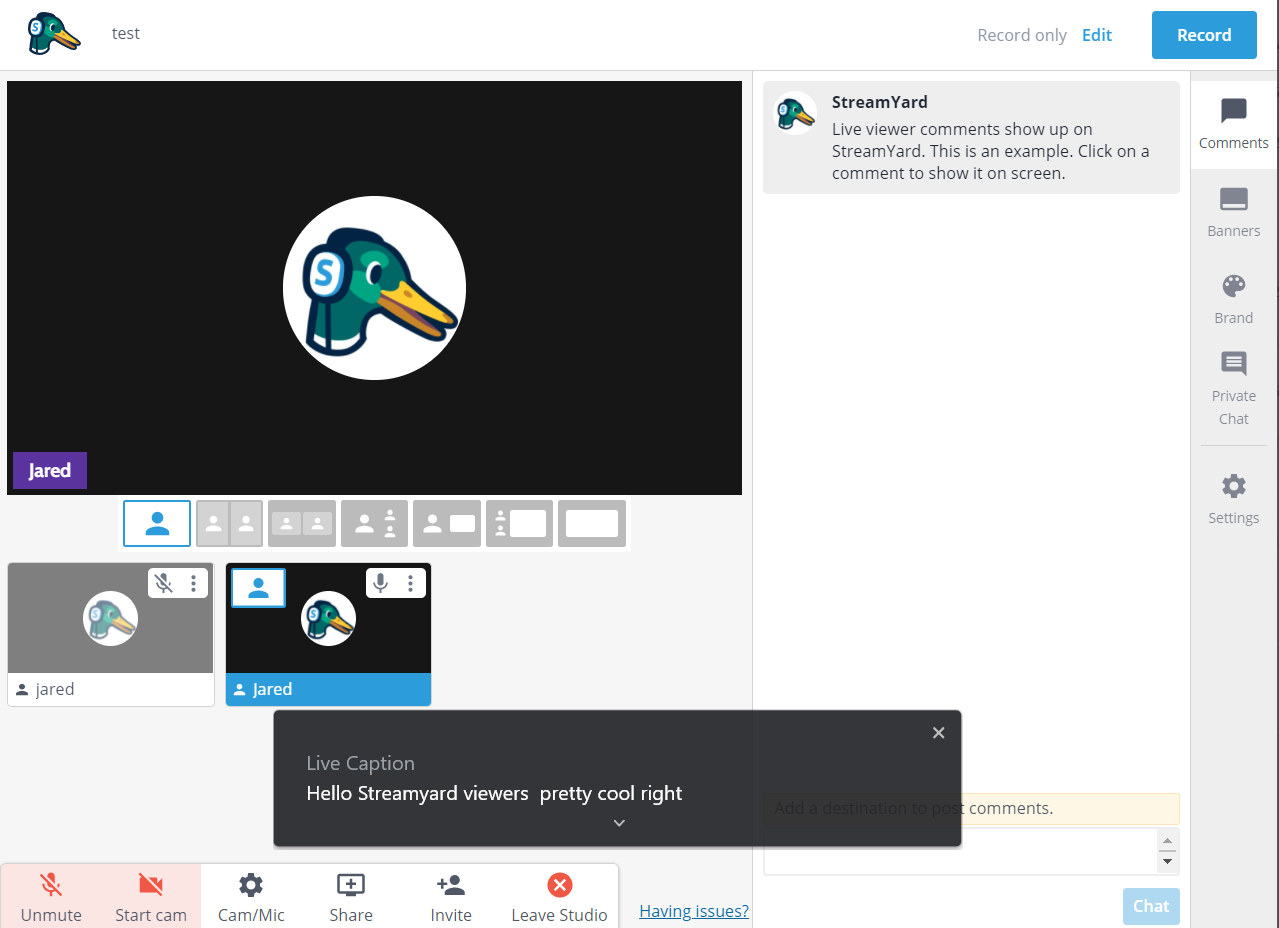Open the Brand sidebar tab

[1234, 299]
